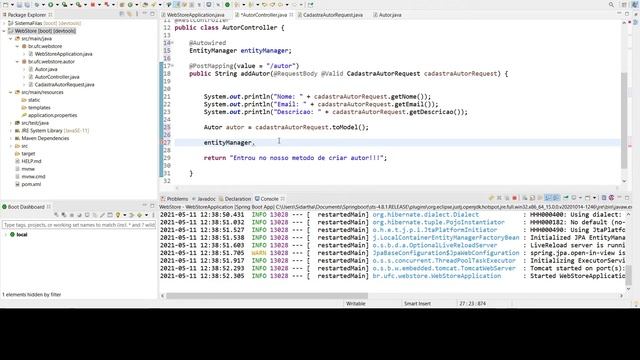Screen dimensions: 640x360
Task: Switch to the CadastraAutorRequest.java editor tab
Action: 333,15
